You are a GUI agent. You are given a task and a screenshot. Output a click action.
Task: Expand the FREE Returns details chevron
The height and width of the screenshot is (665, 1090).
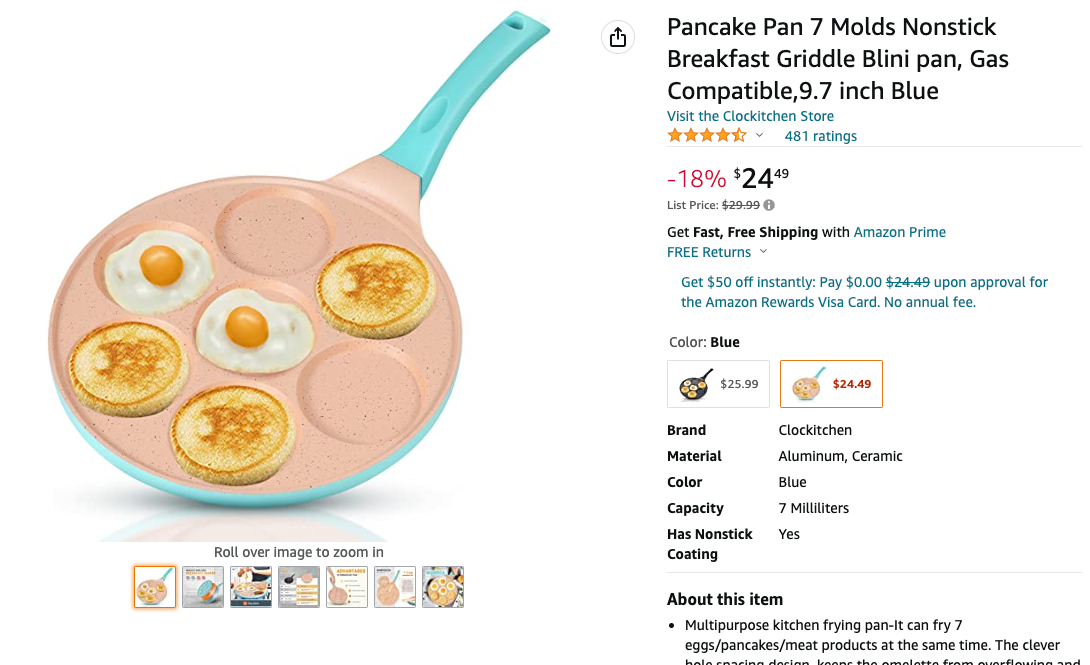pos(763,252)
